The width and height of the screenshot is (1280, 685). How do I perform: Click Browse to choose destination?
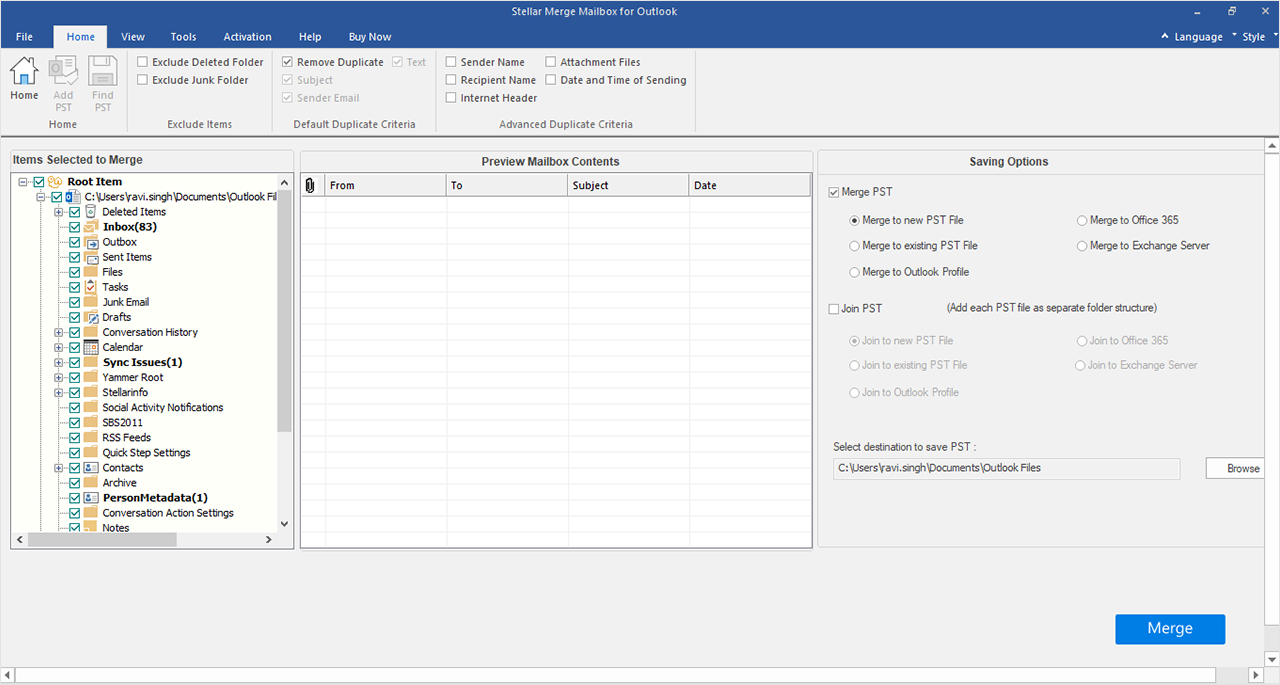pos(1242,468)
